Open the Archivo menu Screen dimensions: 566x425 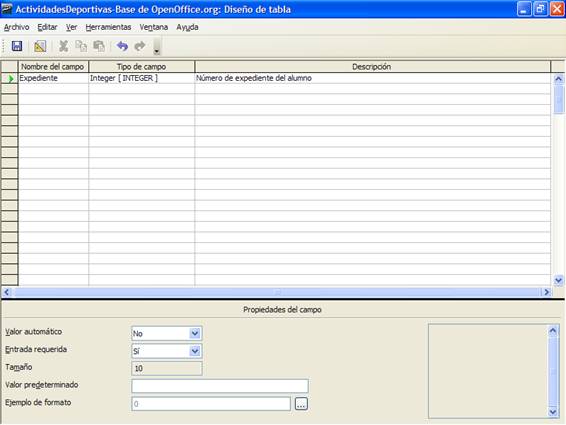(x=16, y=27)
